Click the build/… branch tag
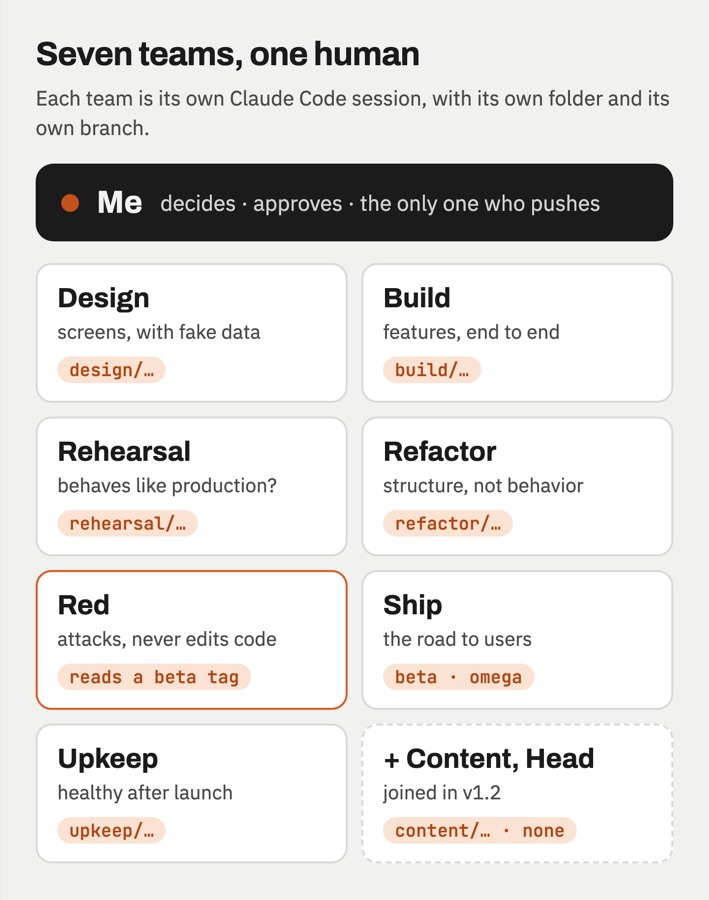The image size is (709, 900). click(432, 370)
